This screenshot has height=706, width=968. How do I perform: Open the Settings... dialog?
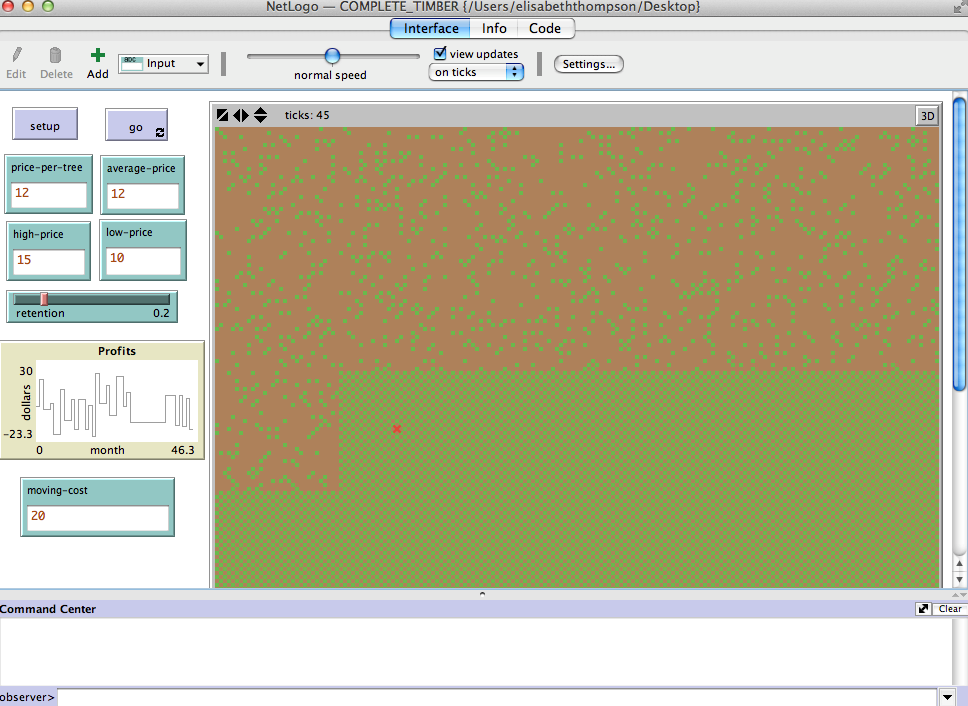point(588,64)
